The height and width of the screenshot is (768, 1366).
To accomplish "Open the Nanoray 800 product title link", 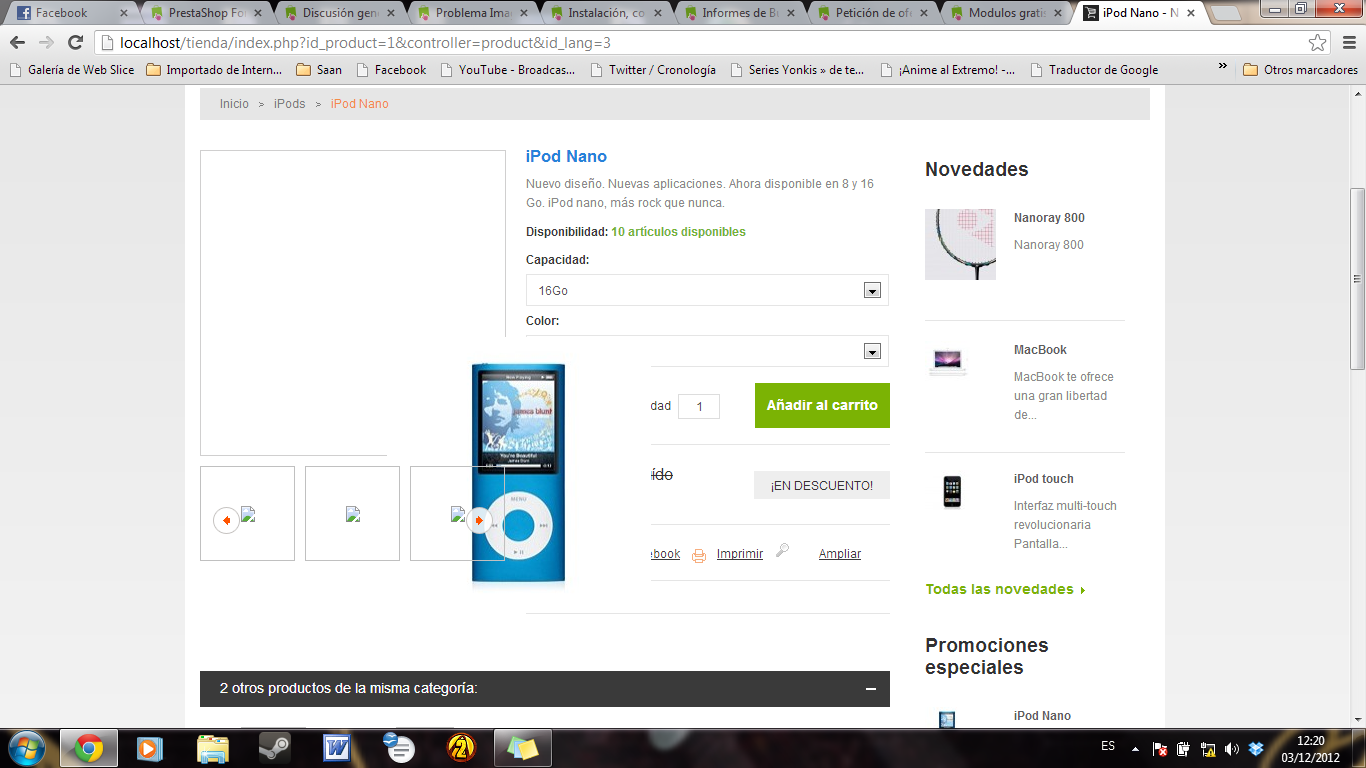I will click(1049, 218).
